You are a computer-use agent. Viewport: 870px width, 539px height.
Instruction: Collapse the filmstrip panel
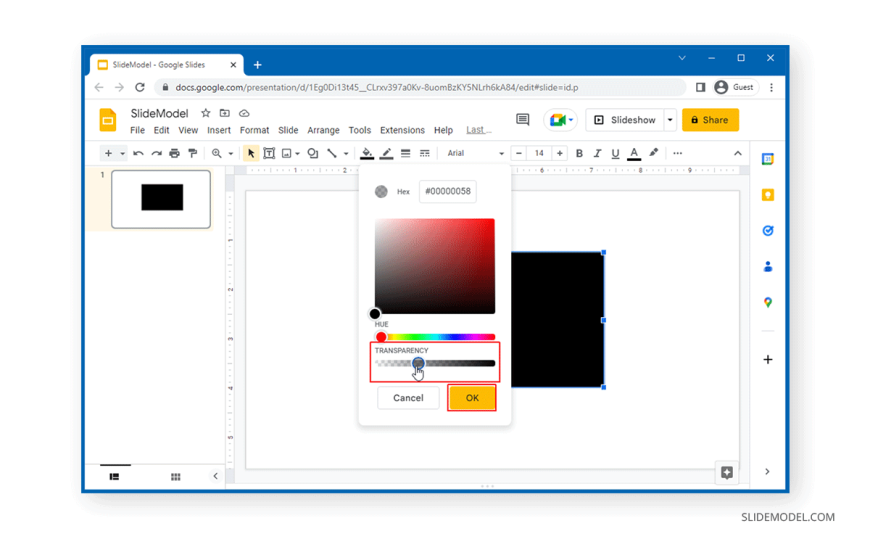tap(215, 476)
